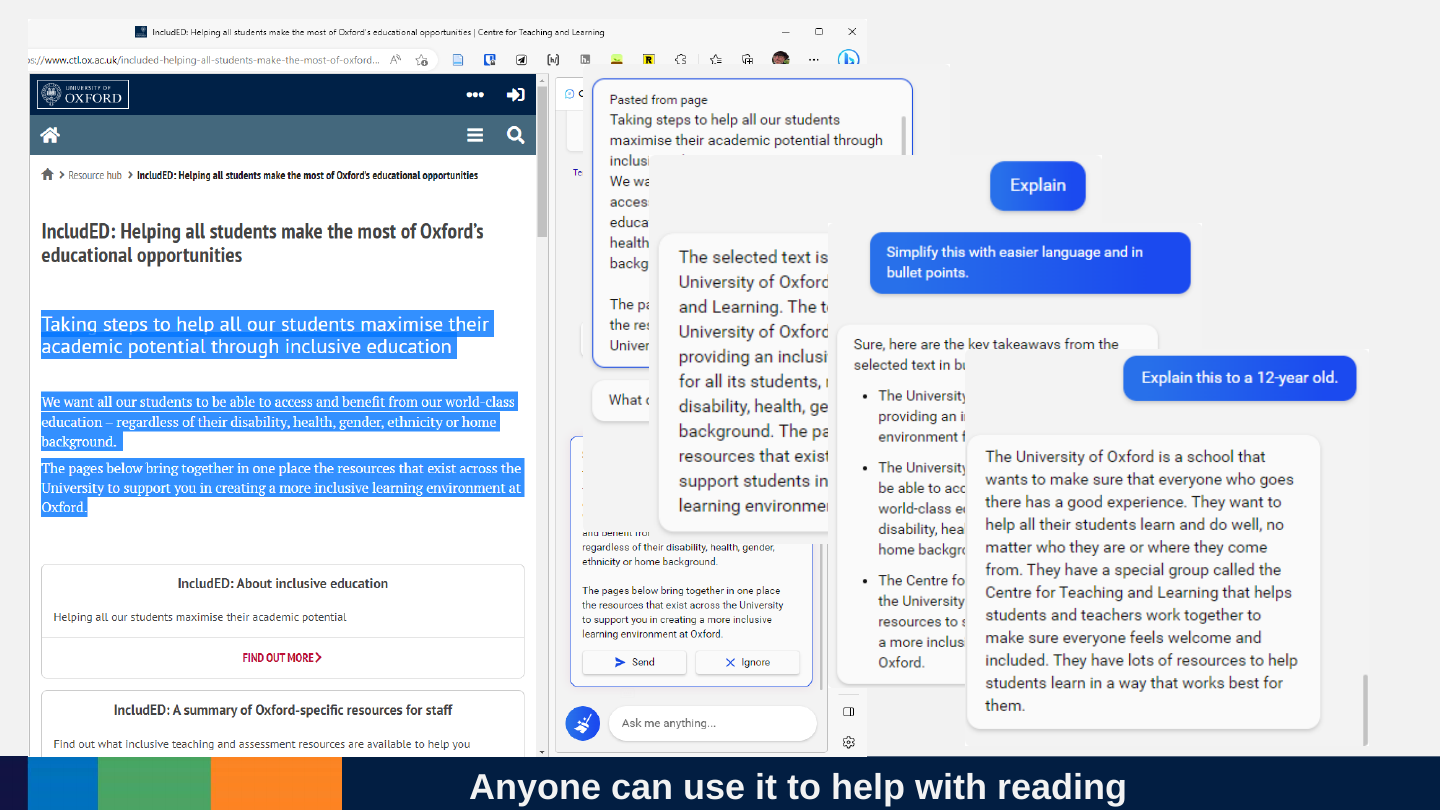Open the hamburger navigation menu
Viewport: 1440px width, 811px height.
pyautogui.click(x=475, y=135)
